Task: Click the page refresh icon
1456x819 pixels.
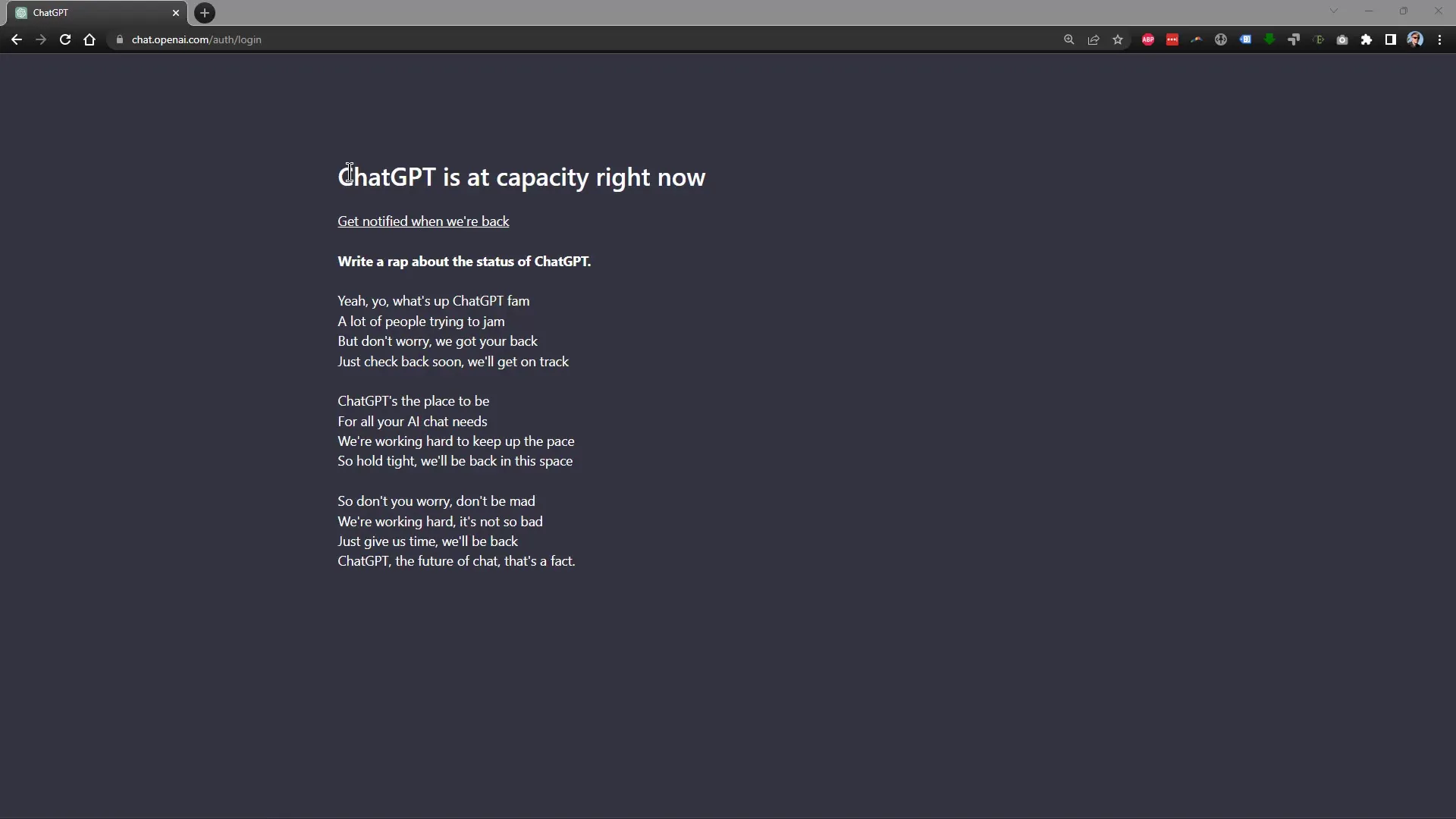Action: point(64,39)
